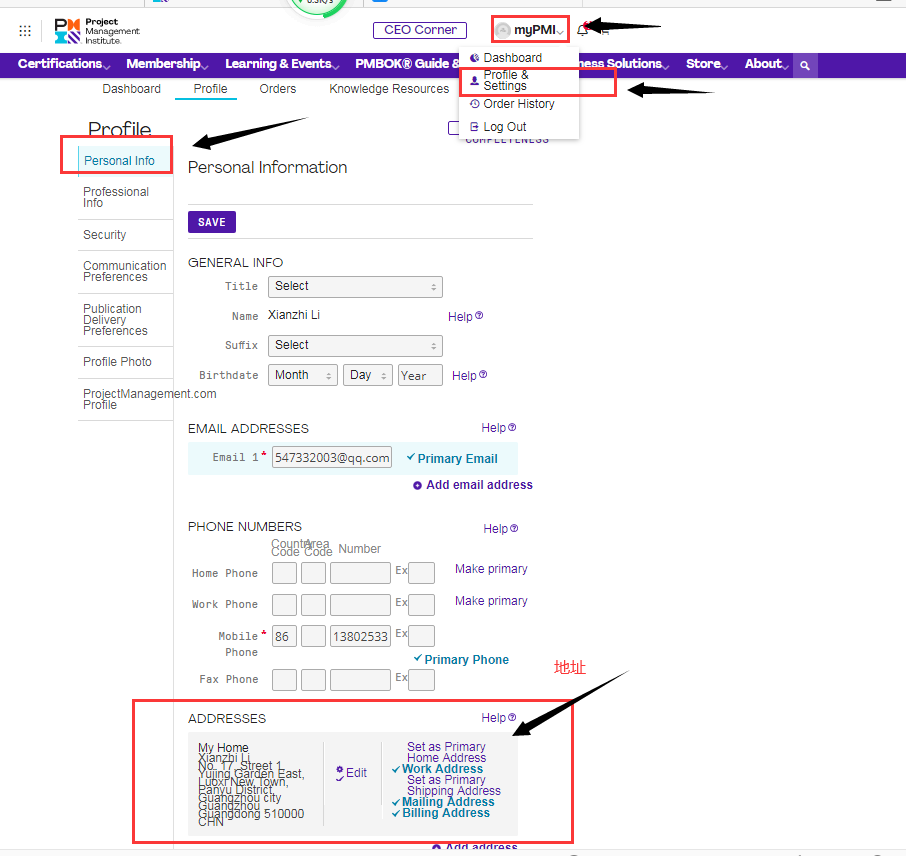Click the Home Phone Ex field

(421, 573)
